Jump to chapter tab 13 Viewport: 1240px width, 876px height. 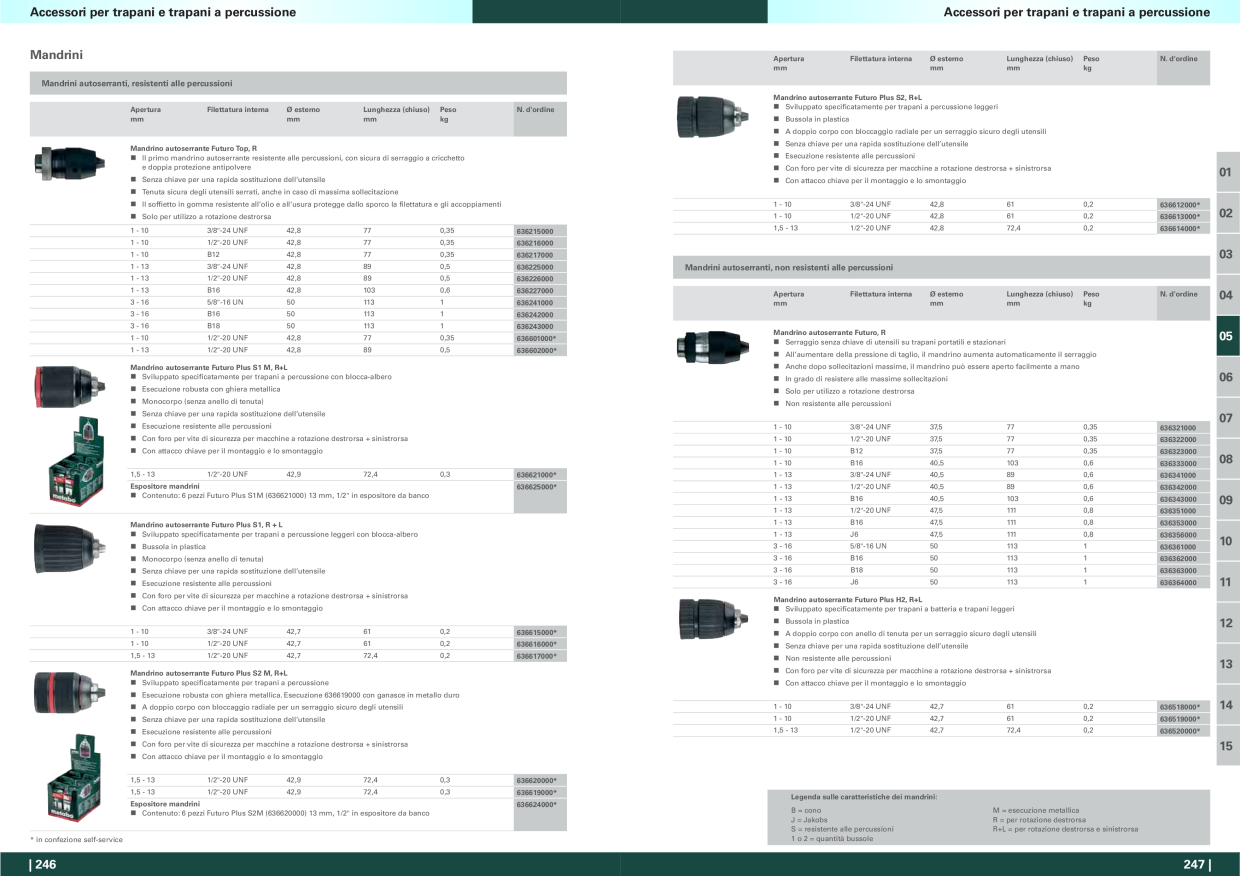(1227, 664)
